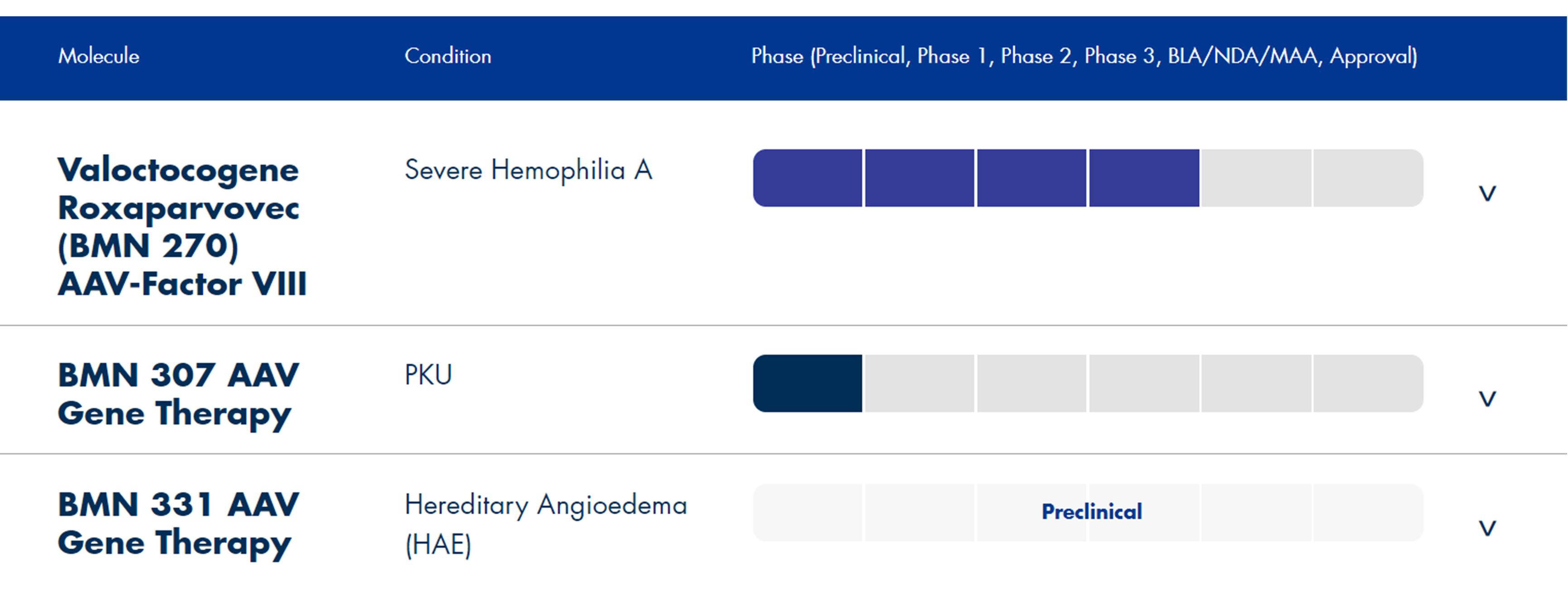Image resolution: width=1568 pixels, height=589 pixels.
Task: Click the Severe Hemophilia A condition text
Action: coord(528,170)
